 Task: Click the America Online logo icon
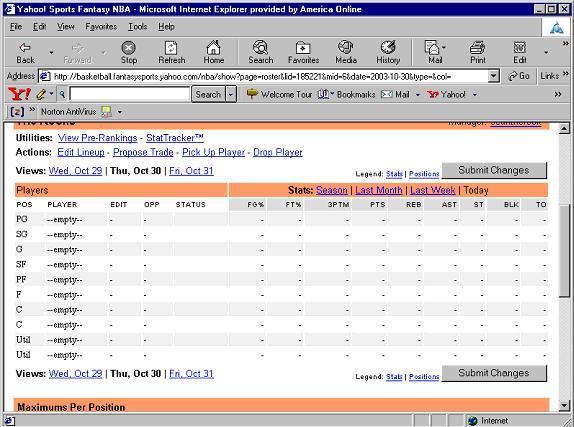pyautogui.click(x=557, y=27)
